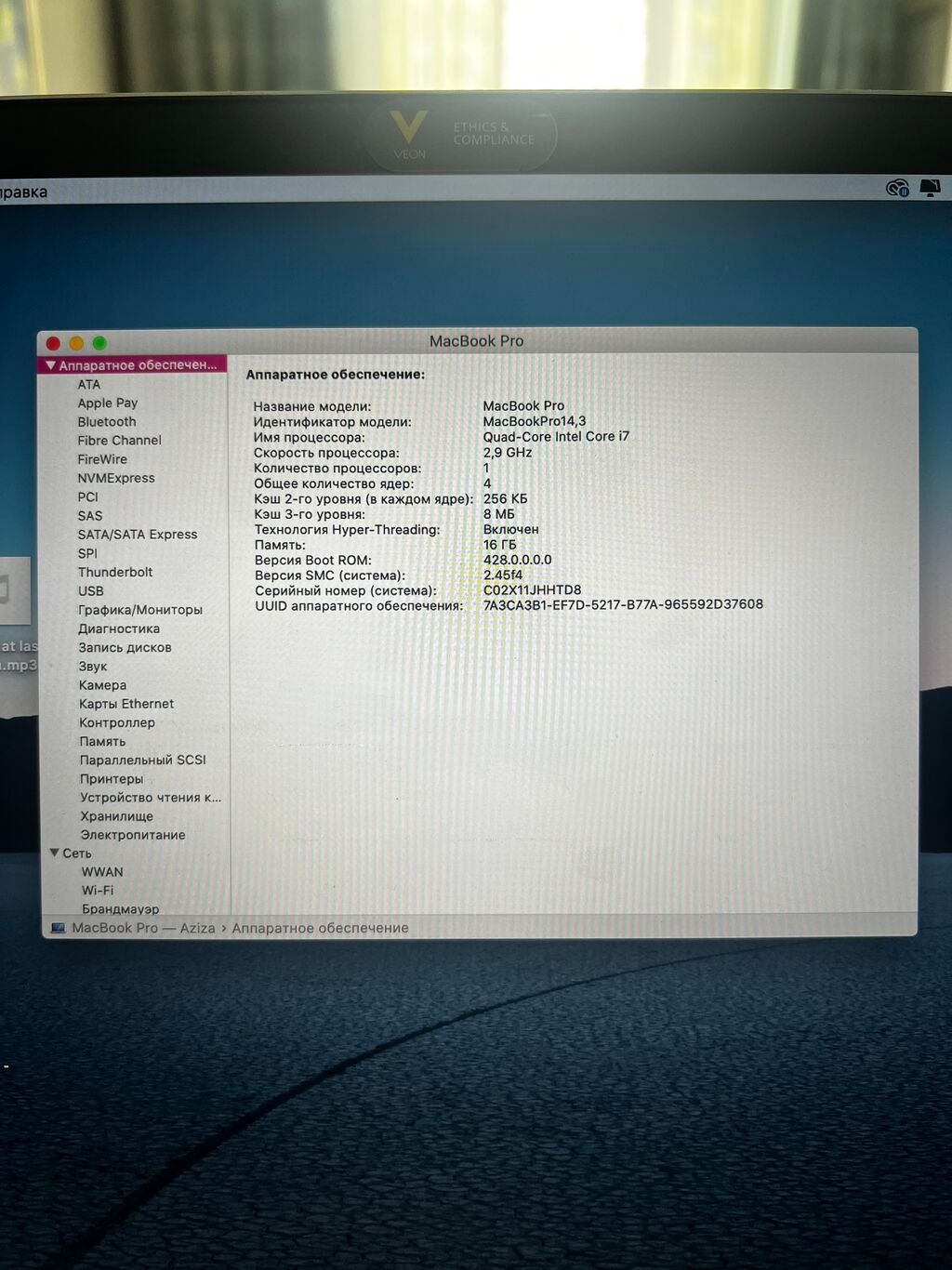Click the 2,9 GHz processor speed
Image resolution: width=952 pixels, height=1270 pixels.
pyautogui.click(x=508, y=452)
